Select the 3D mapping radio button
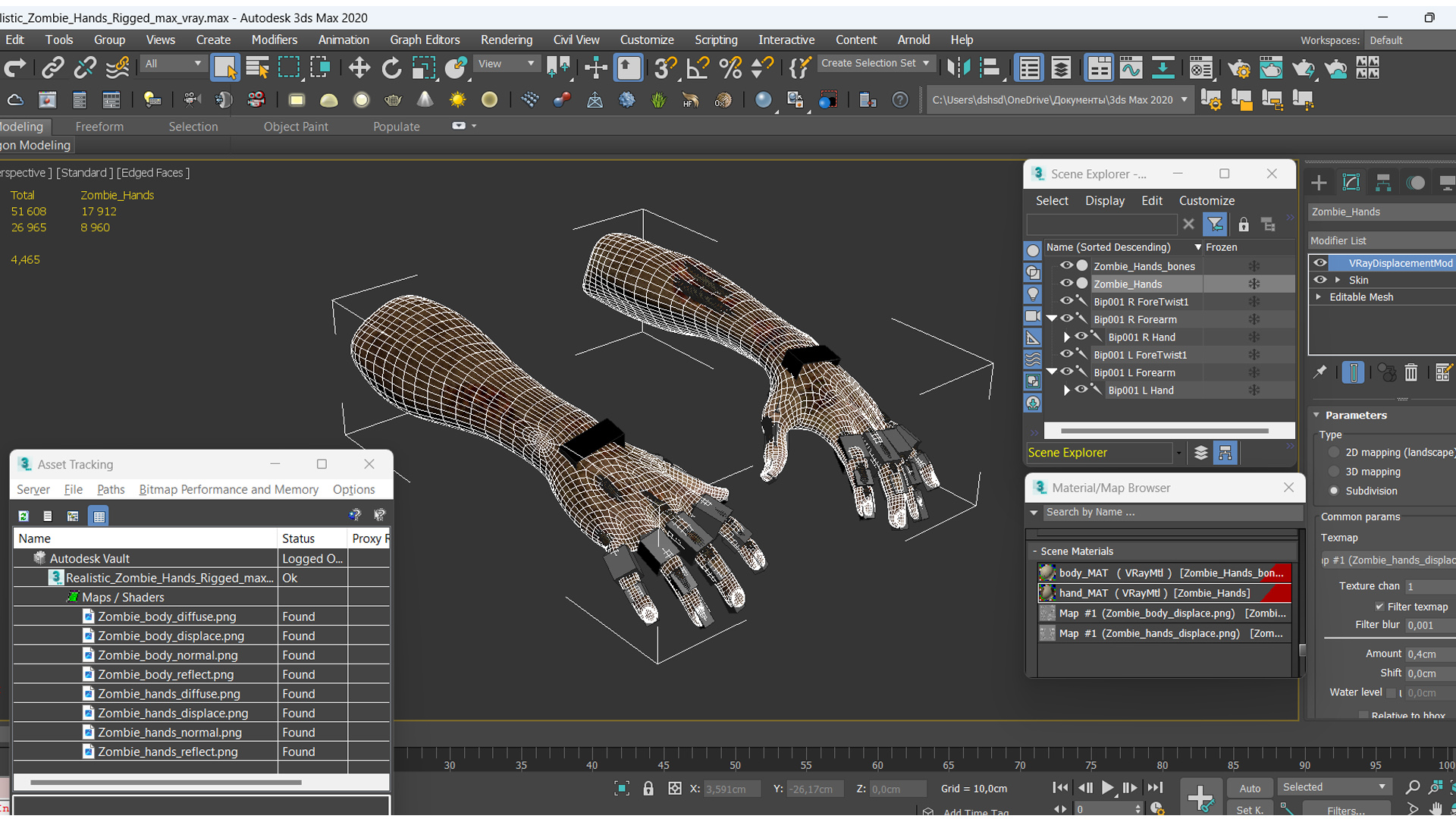 pyautogui.click(x=1334, y=472)
